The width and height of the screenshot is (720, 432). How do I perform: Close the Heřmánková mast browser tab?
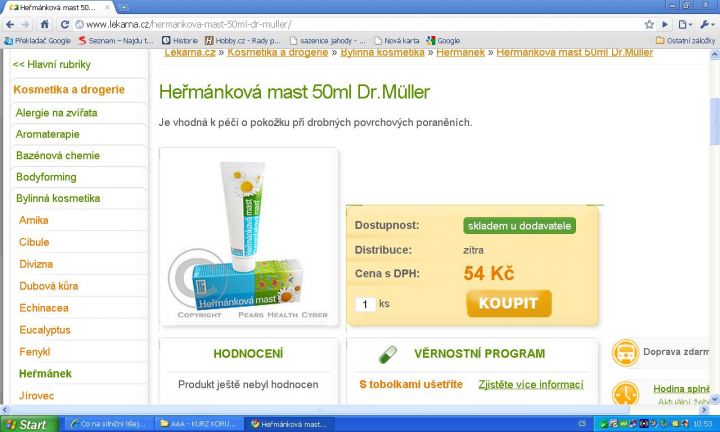tap(108, 7)
